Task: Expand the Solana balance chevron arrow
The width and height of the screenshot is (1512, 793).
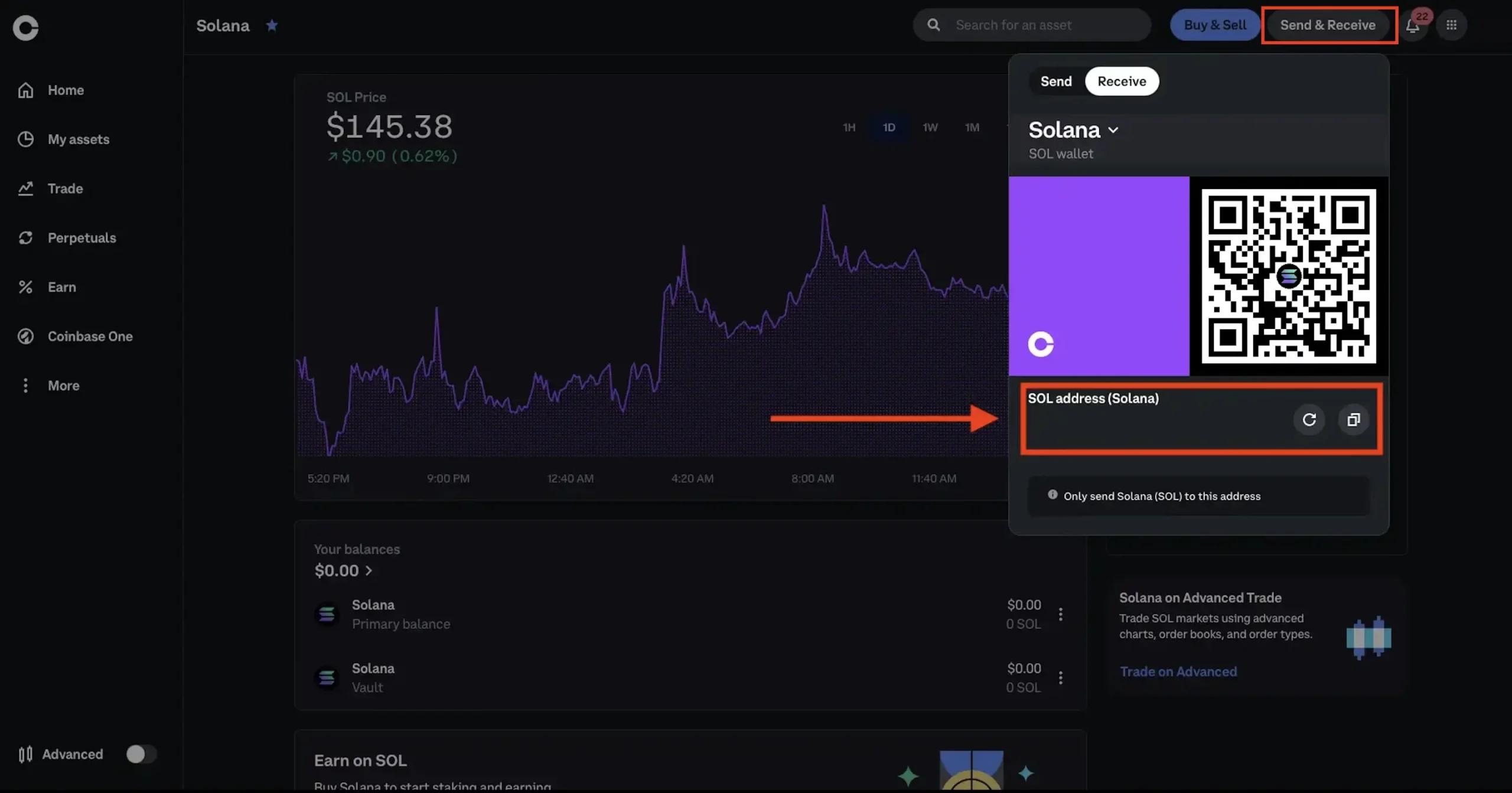Action: [368, 570]
